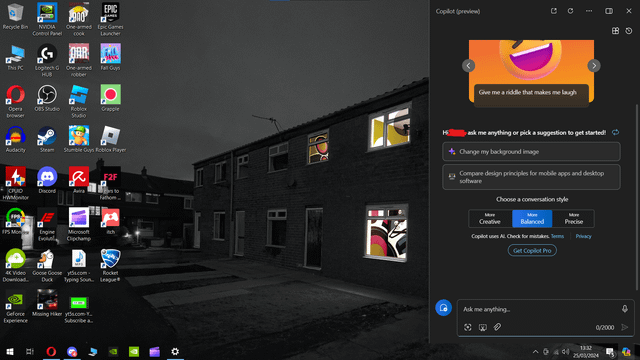Select Roblox Player desktop icon
Viewport: 640px width, 360px height.
110,139
